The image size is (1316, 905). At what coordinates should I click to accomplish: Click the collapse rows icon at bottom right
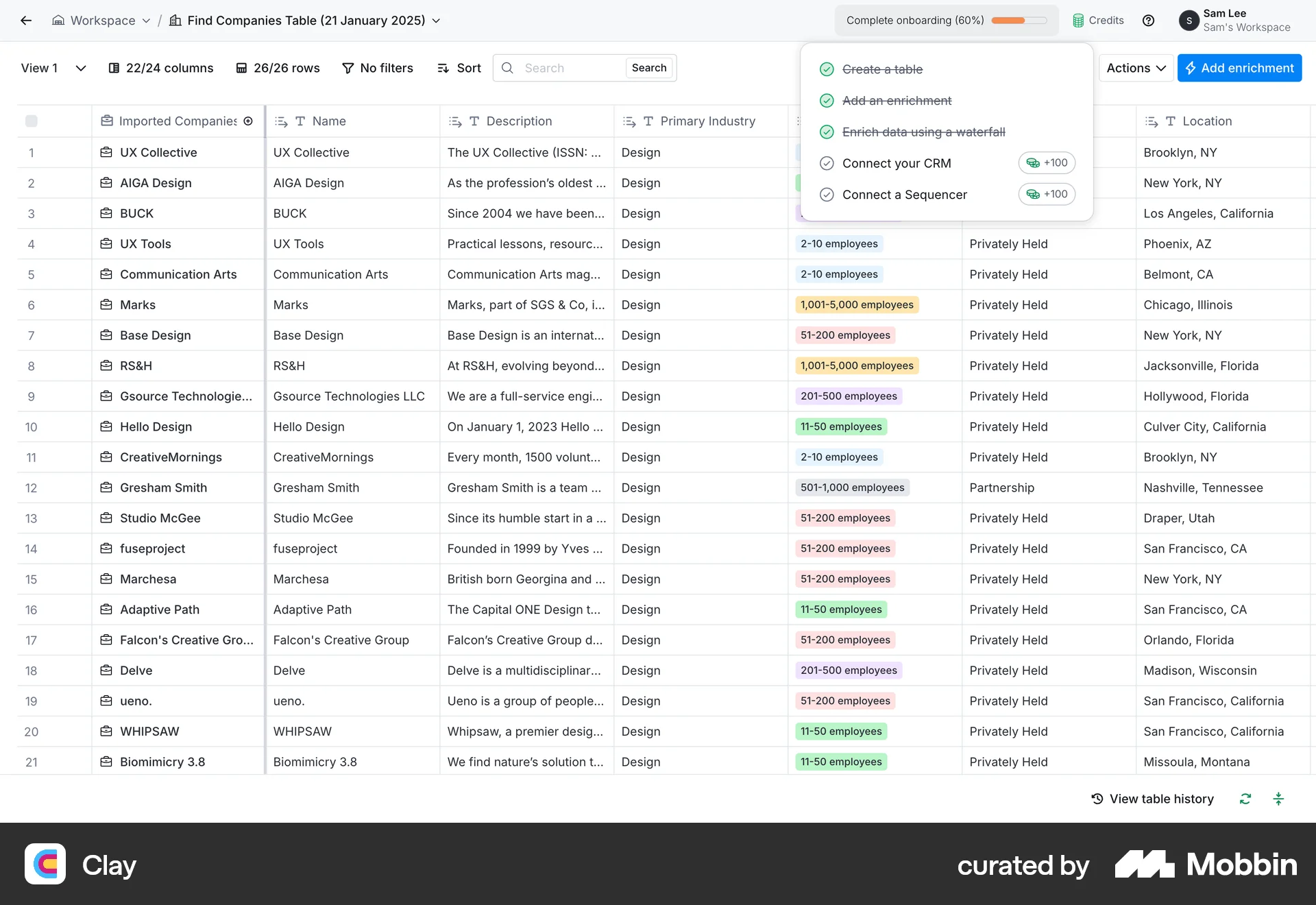coord(1278,799)
